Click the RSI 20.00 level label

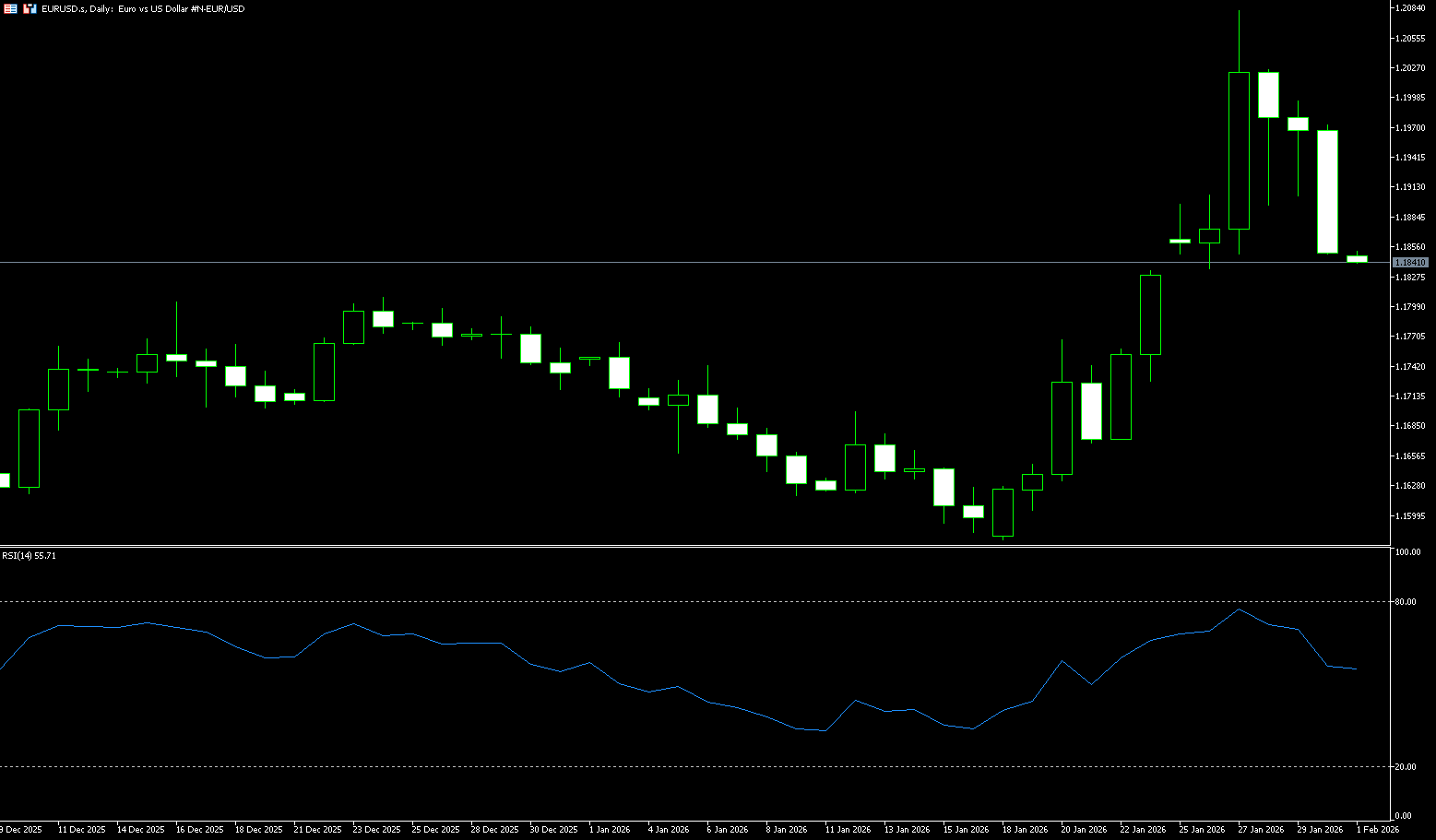[x=1406, y=767]
